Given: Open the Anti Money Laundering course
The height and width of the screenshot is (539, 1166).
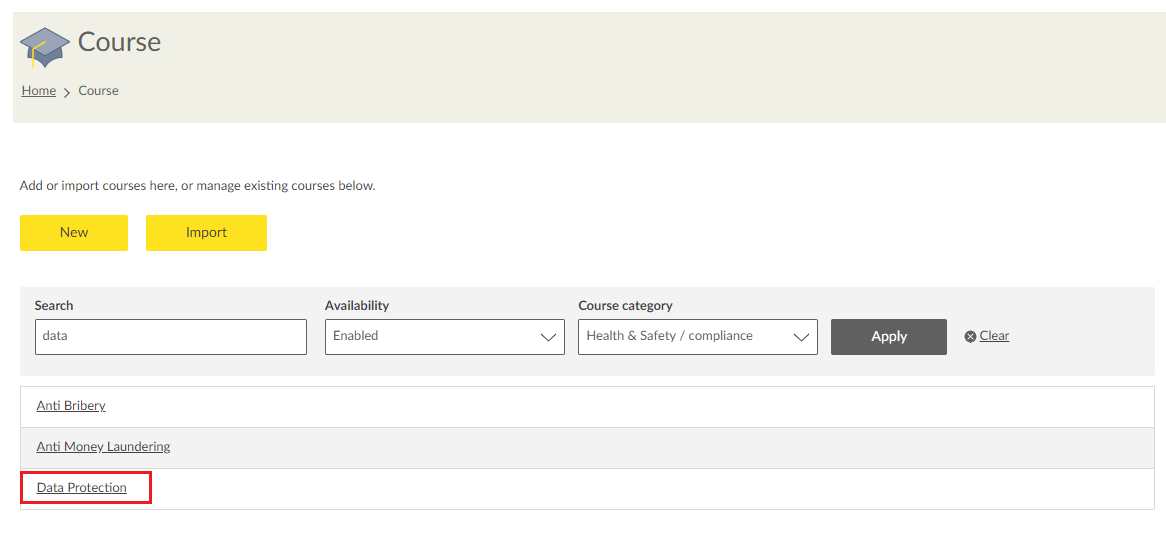Looking at the screenshot, I should coord(103,447).
